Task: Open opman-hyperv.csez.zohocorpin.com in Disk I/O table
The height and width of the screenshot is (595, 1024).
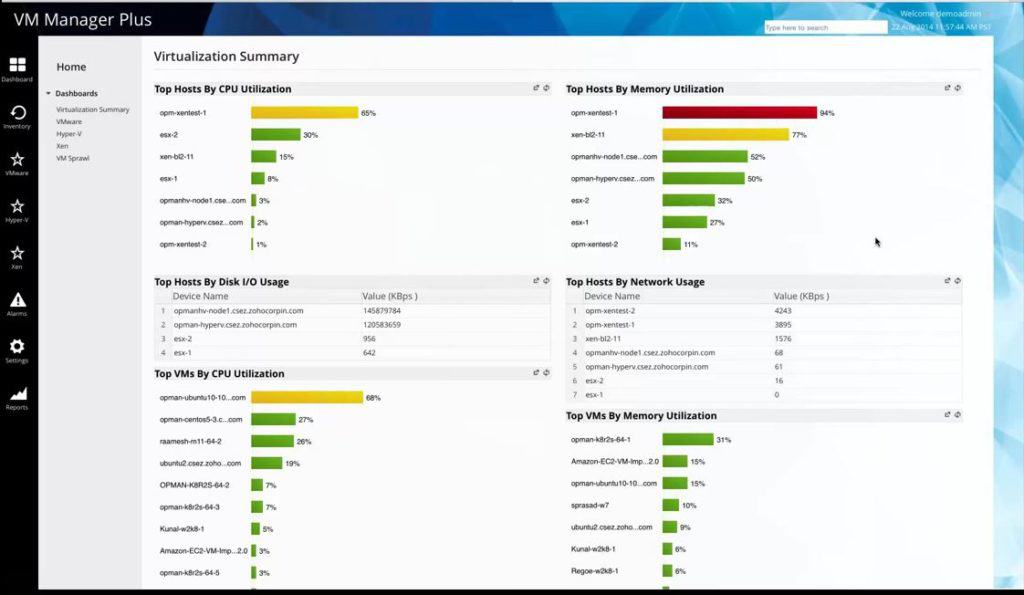Action: (x=235, y=325)
